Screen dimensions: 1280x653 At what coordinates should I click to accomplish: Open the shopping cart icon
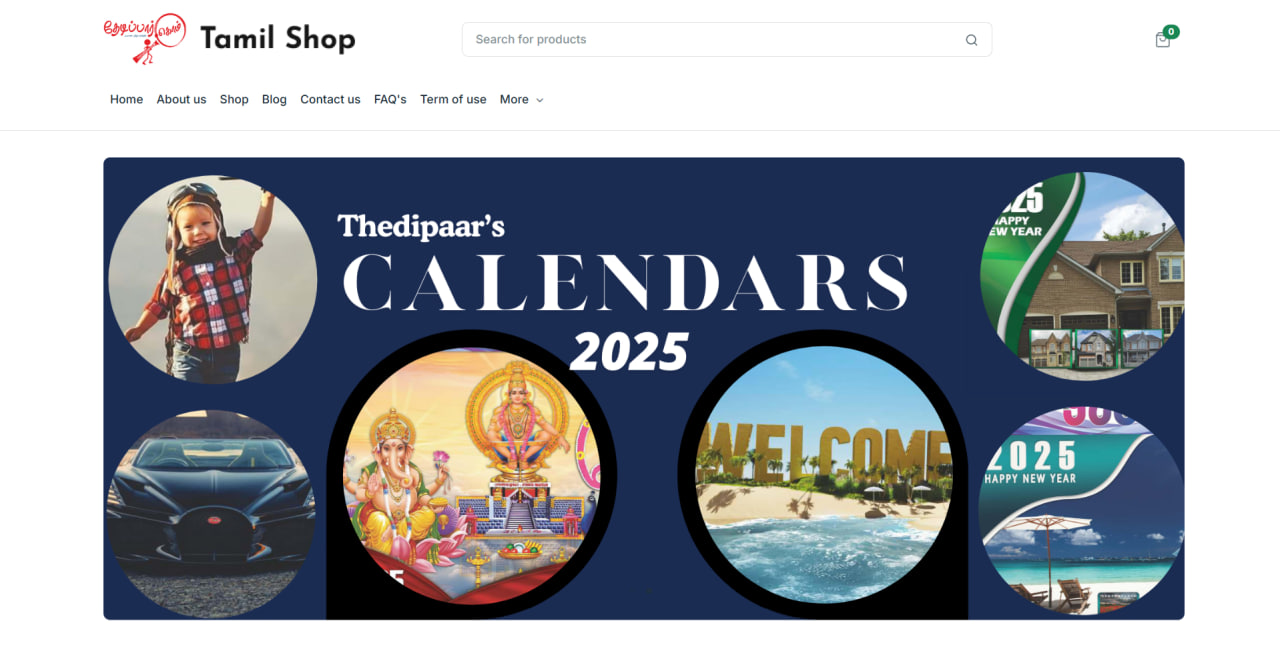click(1162, 40)
